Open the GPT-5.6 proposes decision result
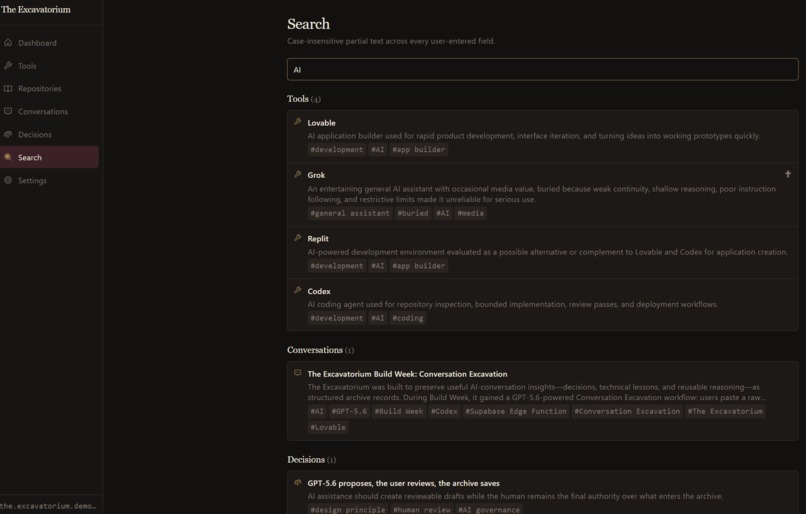 coord(542,492)
